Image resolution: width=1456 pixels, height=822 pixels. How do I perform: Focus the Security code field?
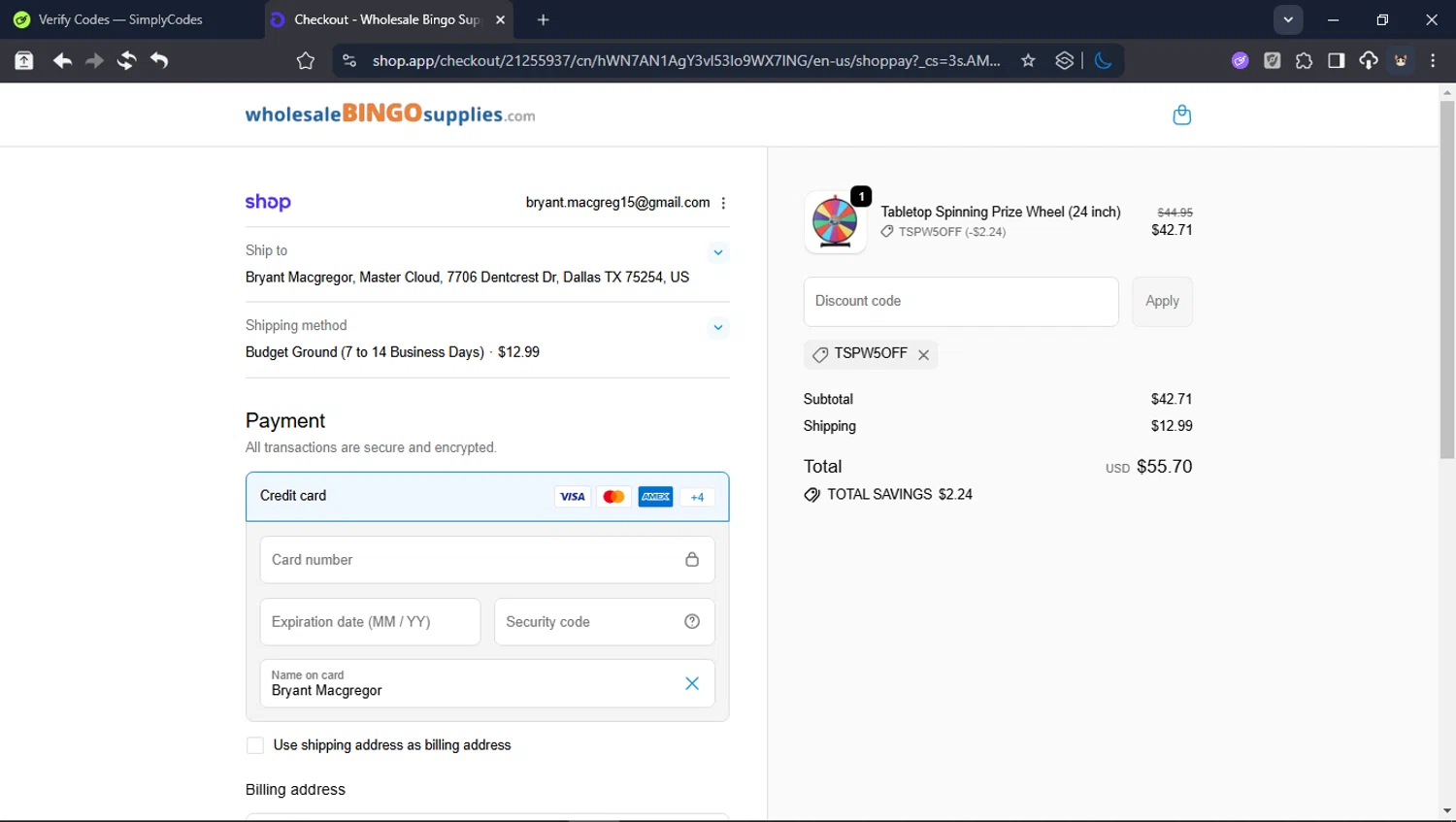point(604,622)
